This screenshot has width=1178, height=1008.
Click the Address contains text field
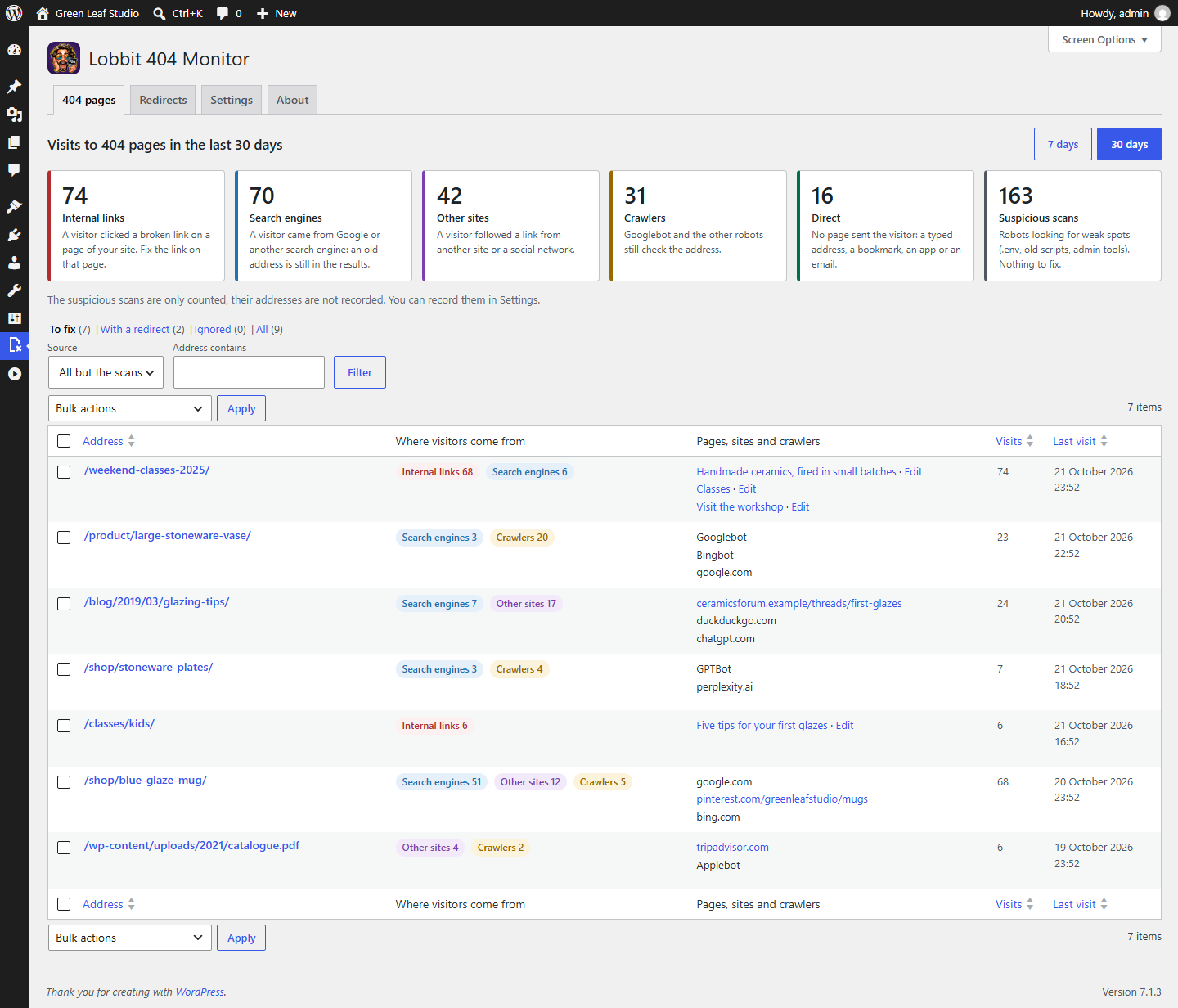point(249,372)
